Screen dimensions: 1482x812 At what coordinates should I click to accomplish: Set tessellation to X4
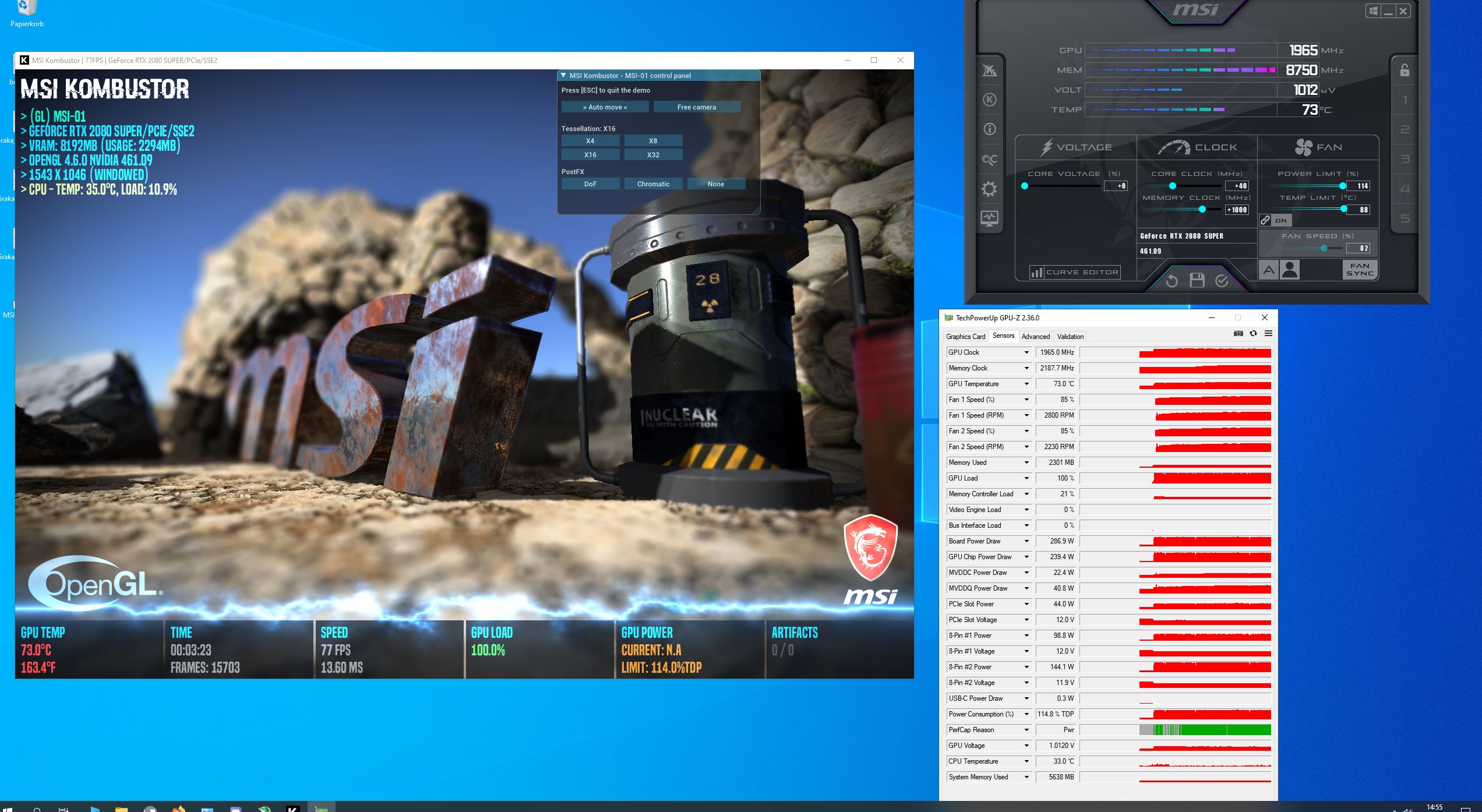click(590, 140)
